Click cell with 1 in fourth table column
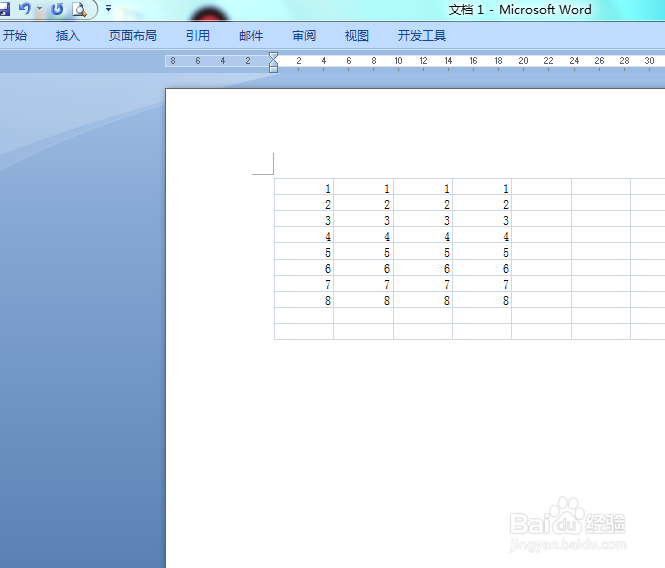This screenshot has height=568, width=665. [x=482, y=187]
